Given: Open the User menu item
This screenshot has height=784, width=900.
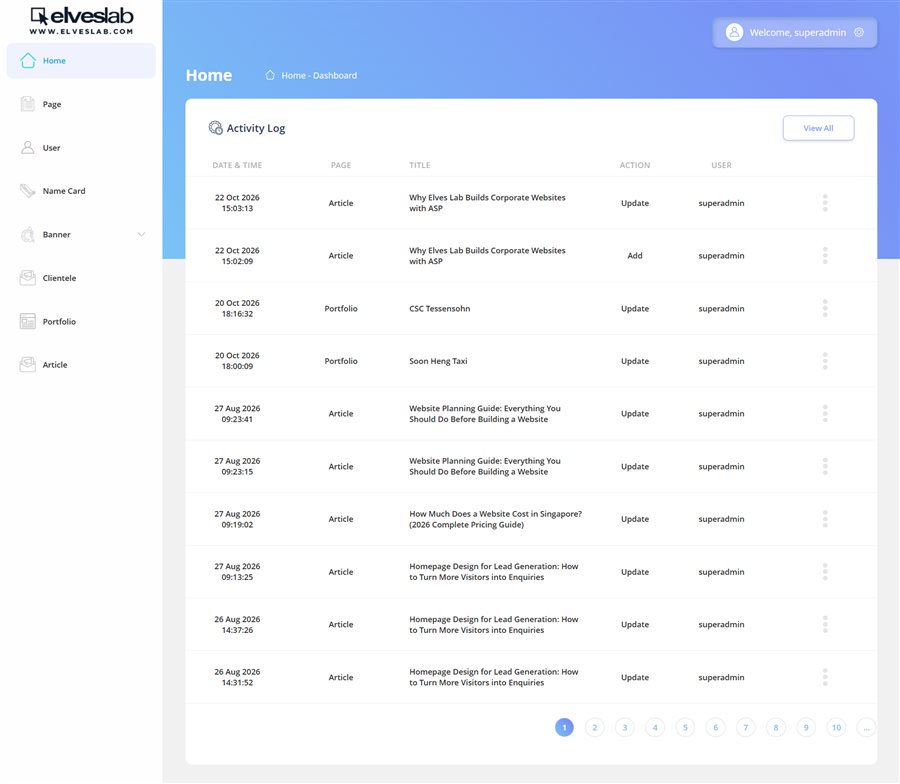Looking at the screenshot, I should coord(81,148).
